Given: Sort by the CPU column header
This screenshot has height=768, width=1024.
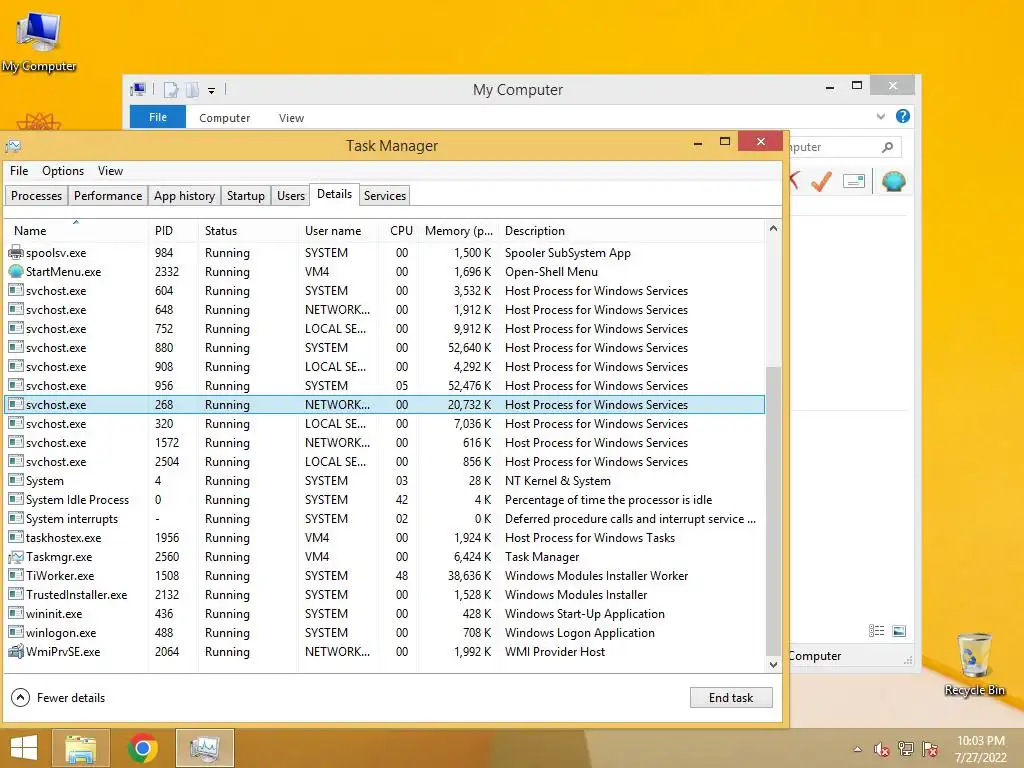Looking at the screenshot, I should (398, 231).
